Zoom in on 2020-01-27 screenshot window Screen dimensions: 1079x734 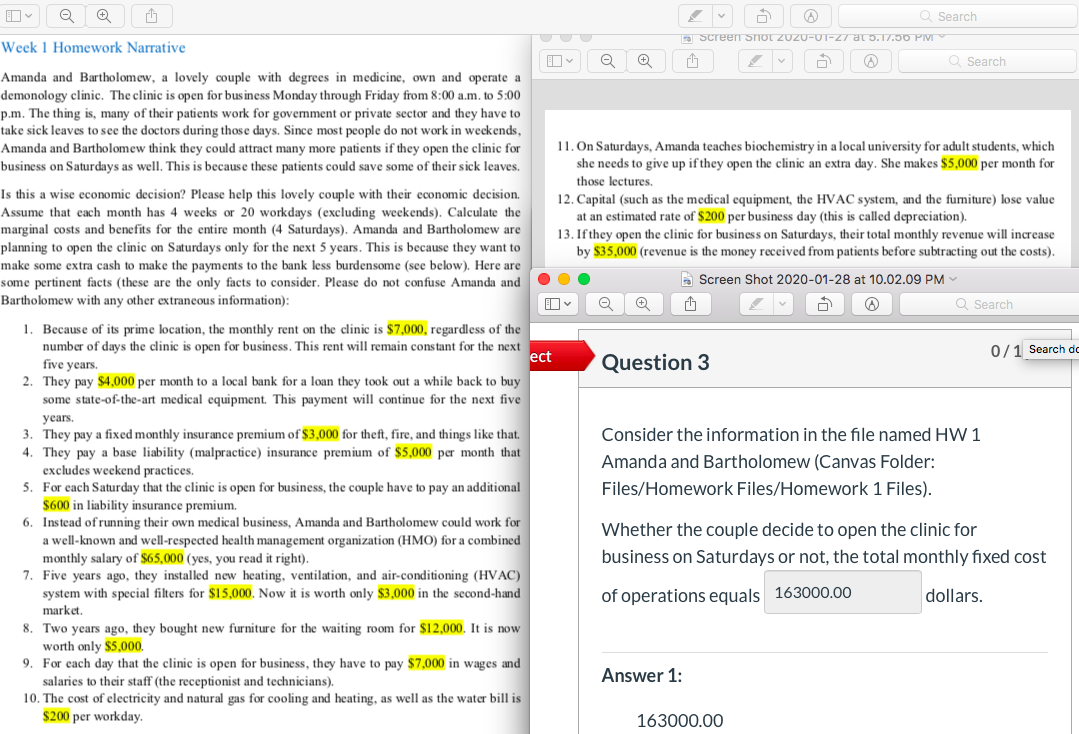[x=645, y=61]
